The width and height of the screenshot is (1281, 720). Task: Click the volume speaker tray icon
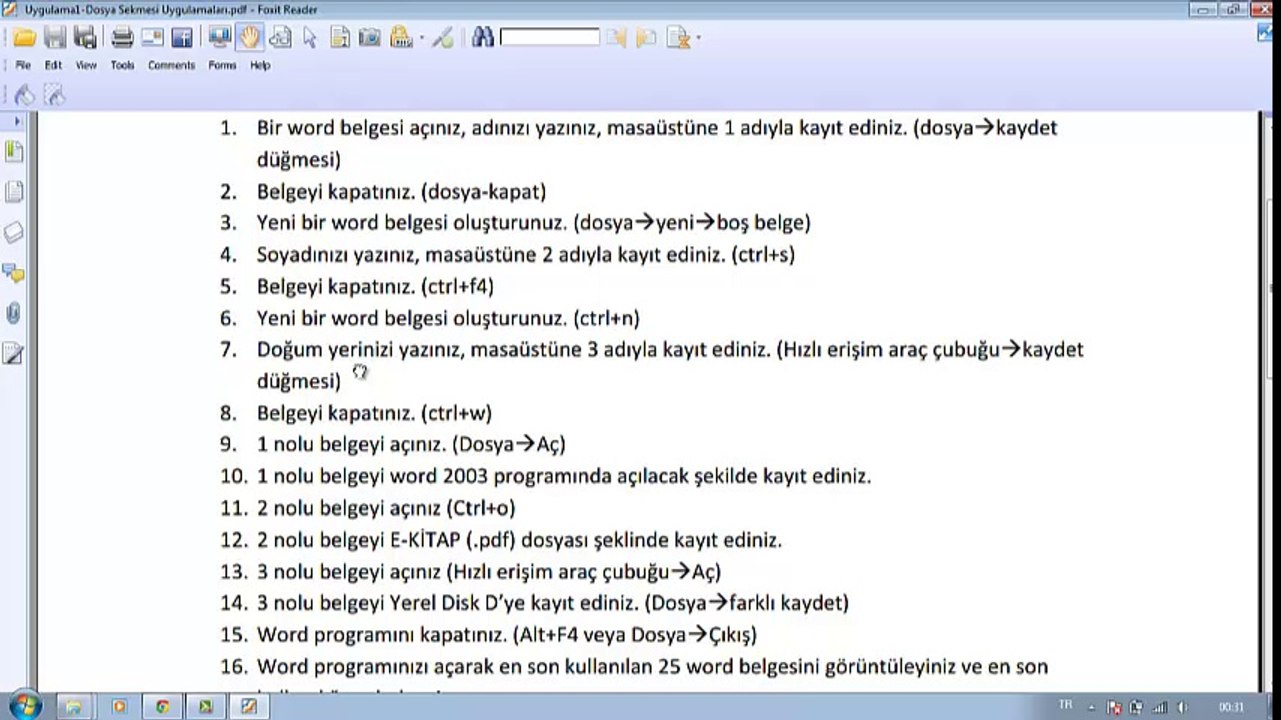(x=1182, y=706)
